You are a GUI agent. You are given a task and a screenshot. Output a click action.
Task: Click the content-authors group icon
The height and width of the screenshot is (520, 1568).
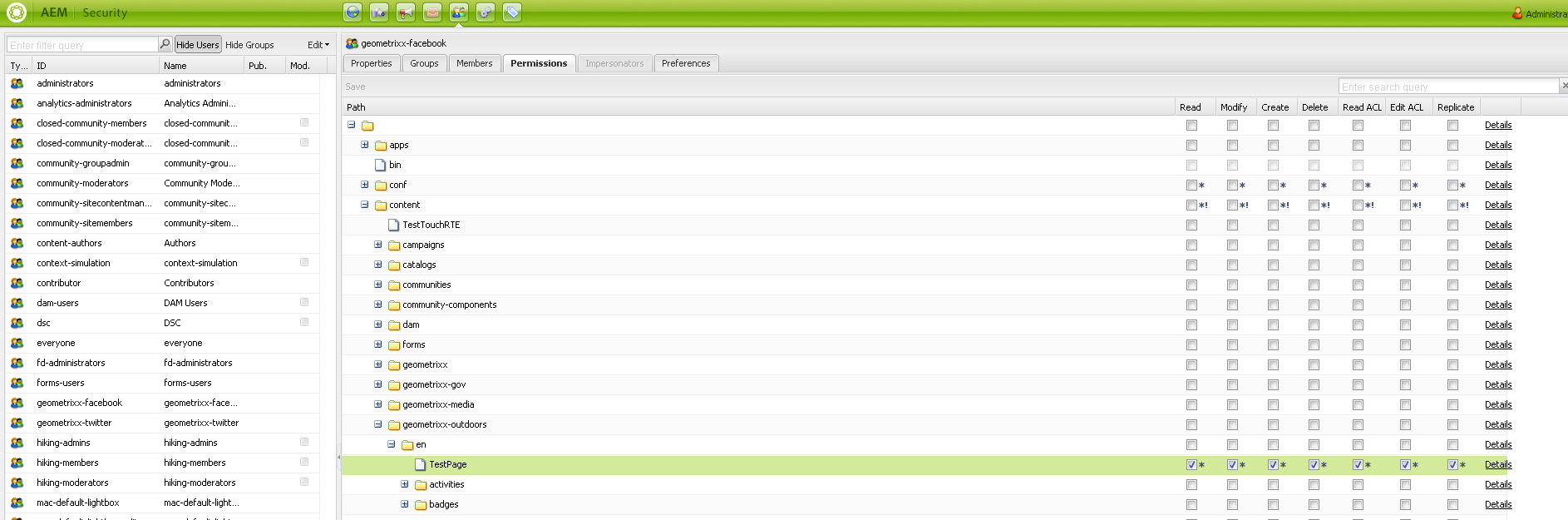coord(17,243)
